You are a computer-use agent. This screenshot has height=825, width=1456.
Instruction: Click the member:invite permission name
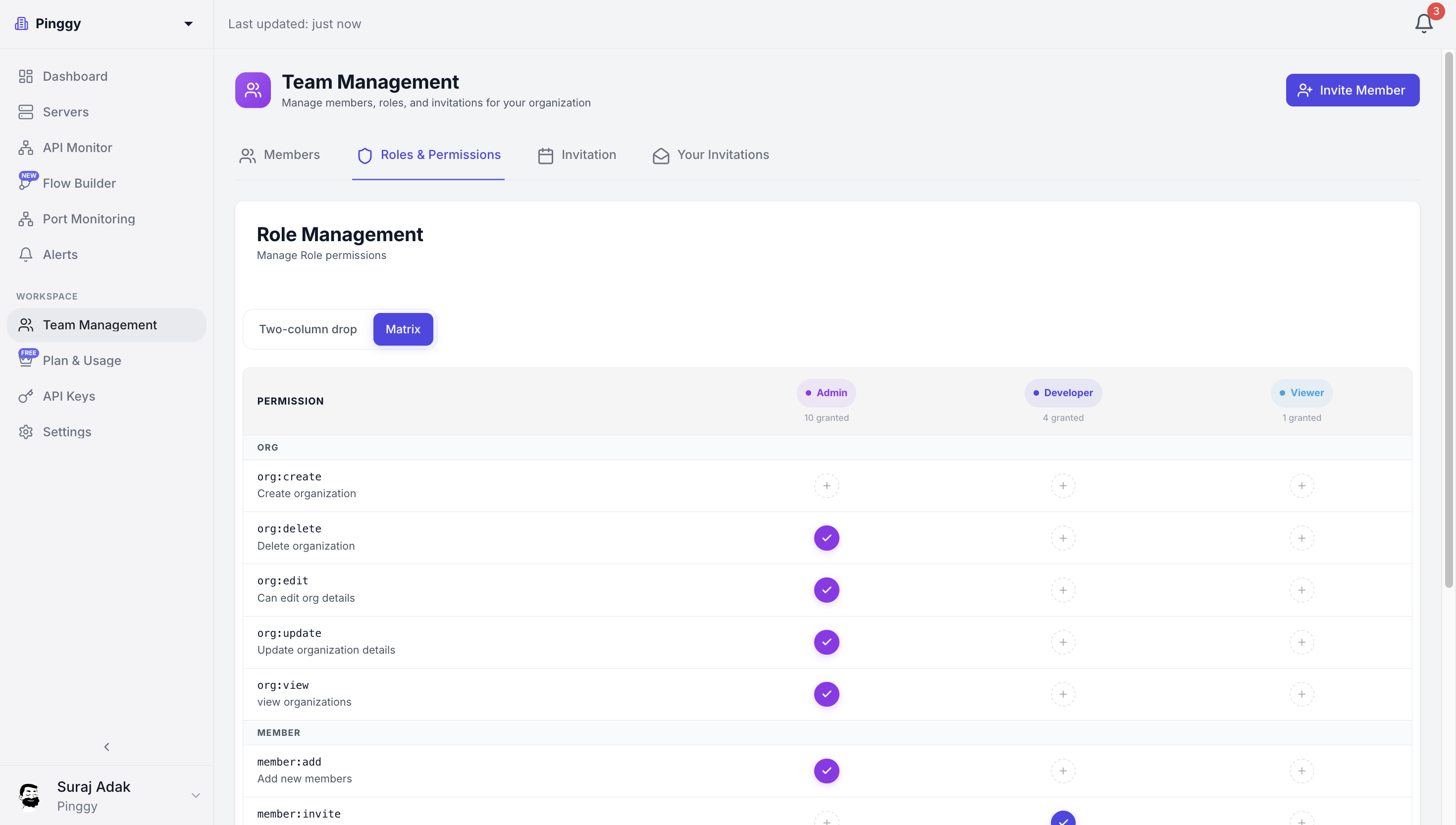[x=299, y=814]
